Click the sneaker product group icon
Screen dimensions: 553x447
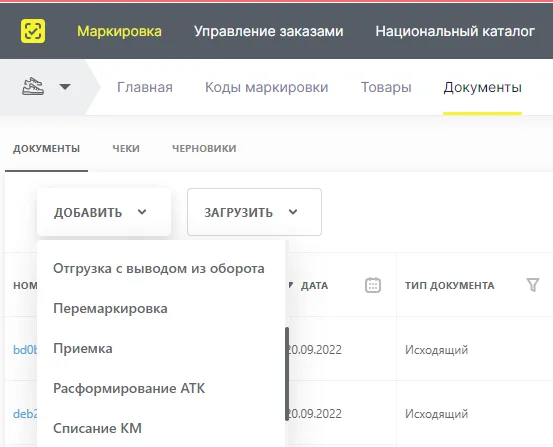(33, 86)
